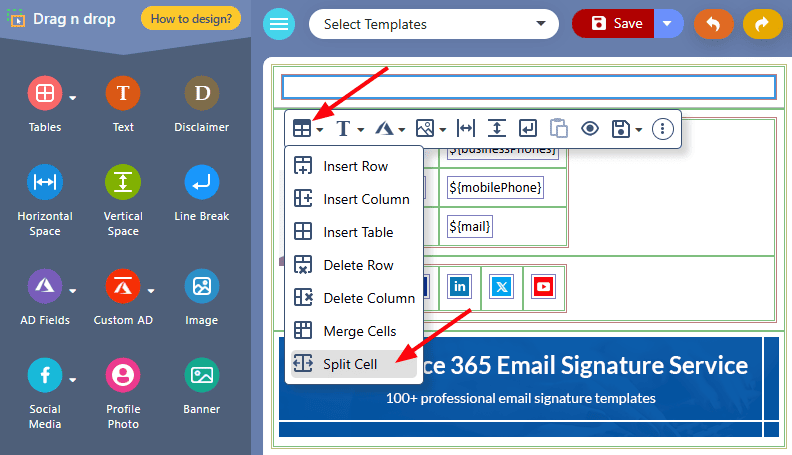Expand the Custom AD dropdown arrow
Screen dimensions: 792x455
[151, 291]
